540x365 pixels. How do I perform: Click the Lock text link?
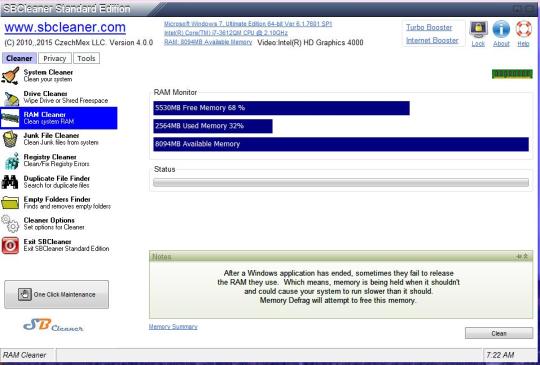[478, 44]
